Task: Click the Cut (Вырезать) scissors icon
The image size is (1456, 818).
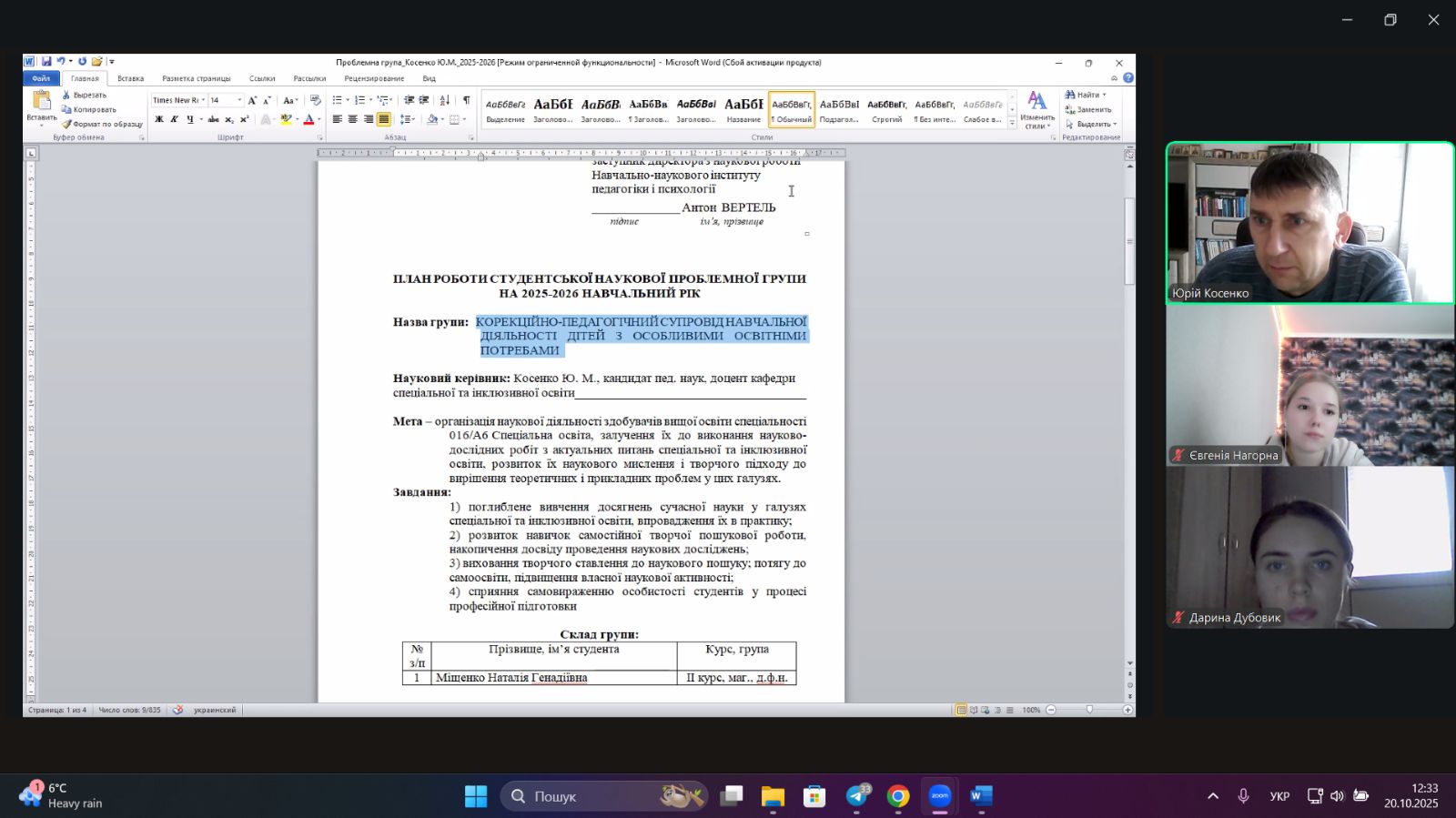Action: click(66, 95)
